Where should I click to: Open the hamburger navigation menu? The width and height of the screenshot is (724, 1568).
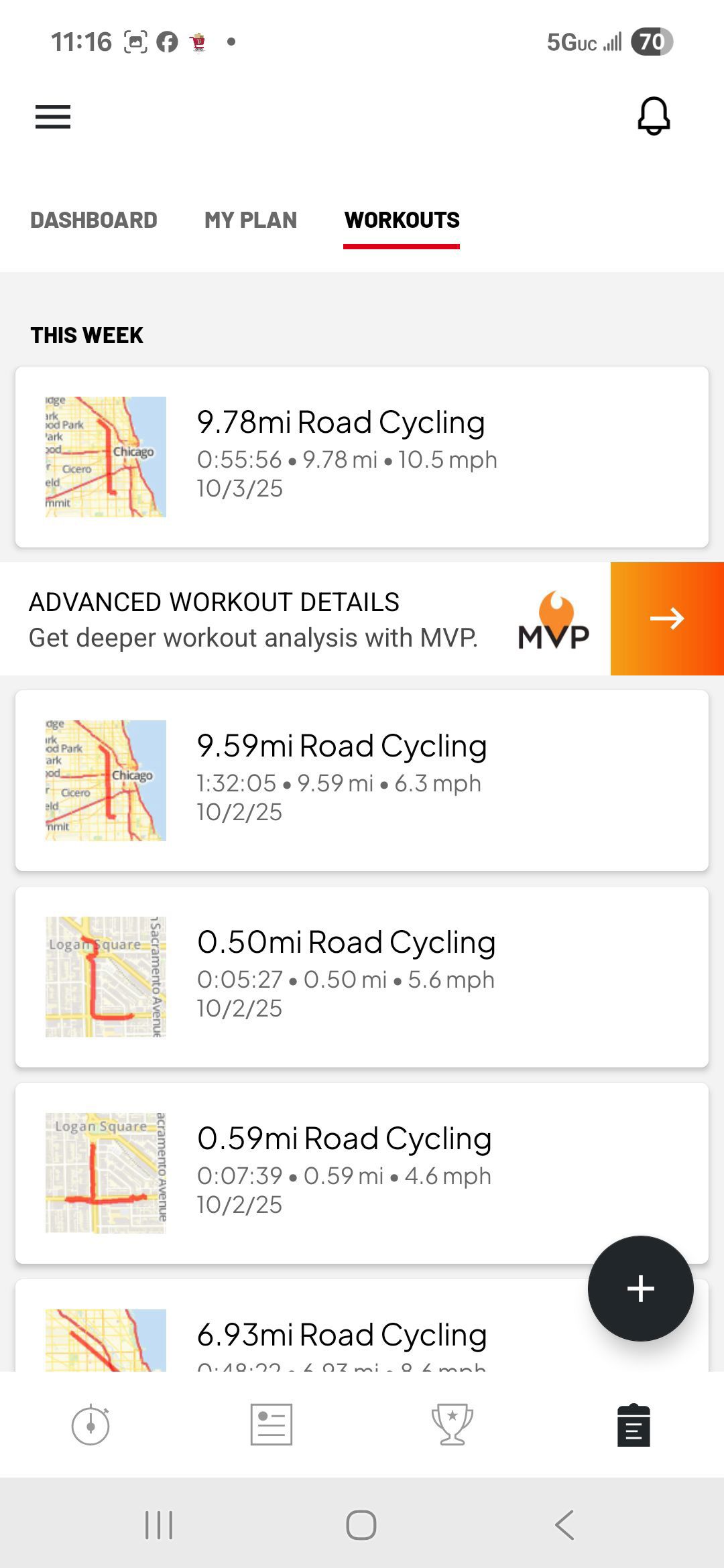[x=53, y=117]
